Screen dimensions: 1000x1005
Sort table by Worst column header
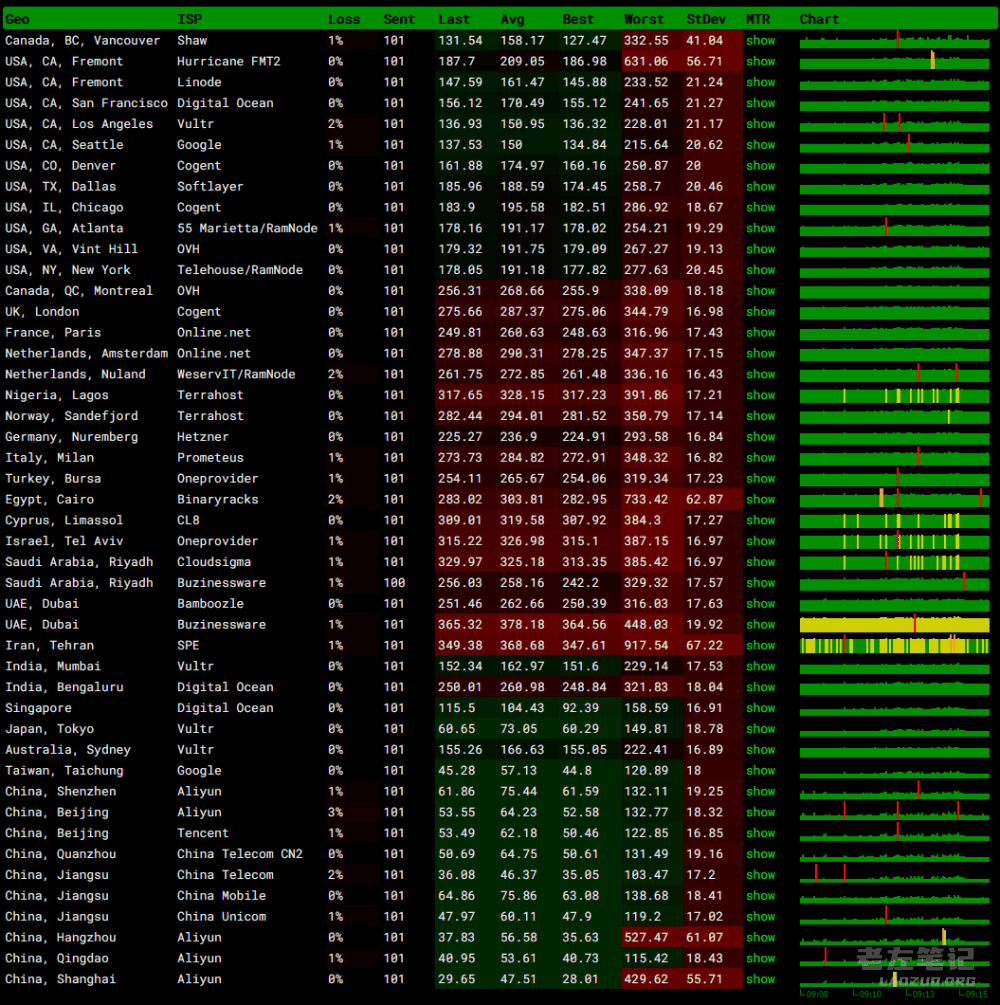(x=643, y=19)
